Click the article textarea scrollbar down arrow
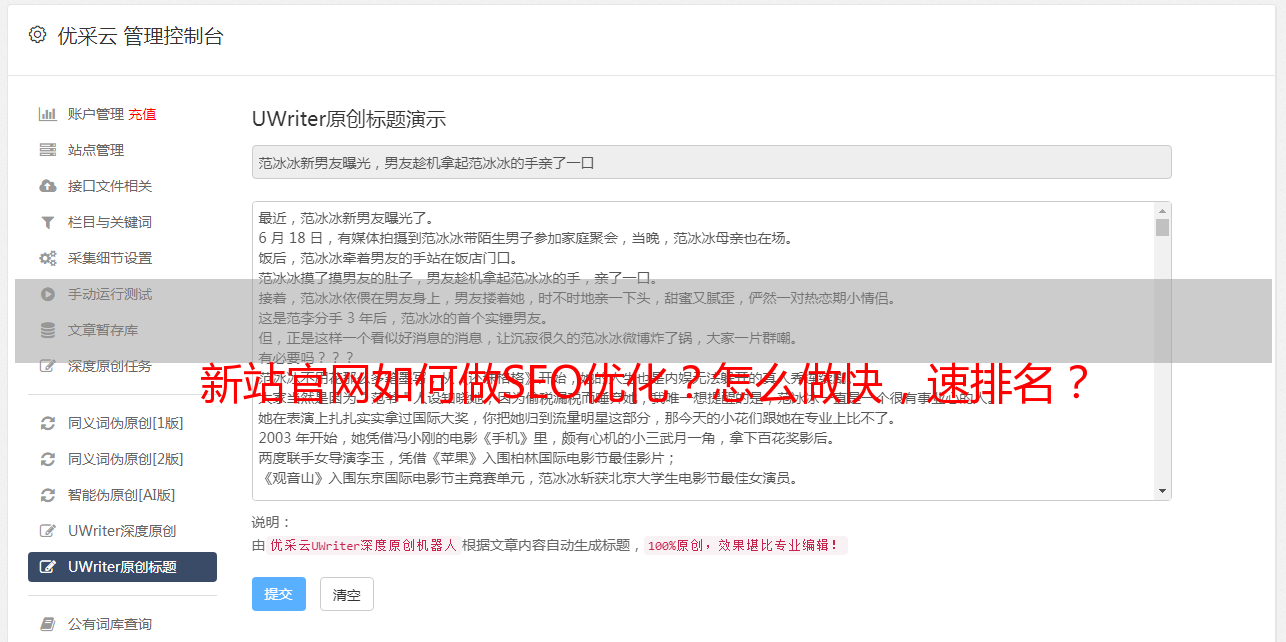The height and width of the screenshot is (642, 1286). 1162,491
